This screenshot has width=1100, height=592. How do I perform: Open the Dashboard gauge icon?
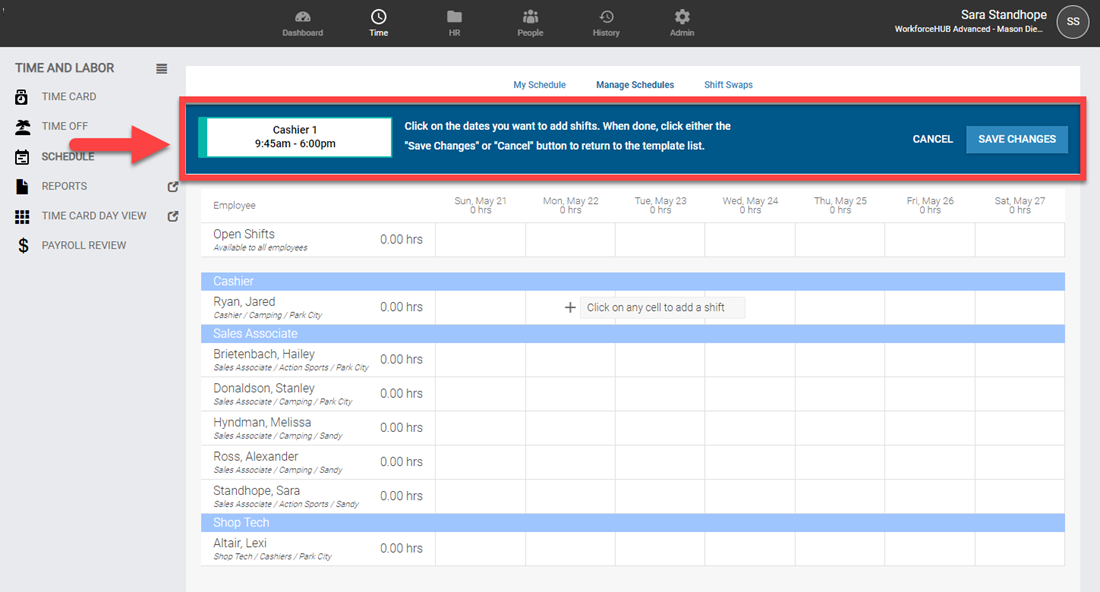[x=302, y=17]
